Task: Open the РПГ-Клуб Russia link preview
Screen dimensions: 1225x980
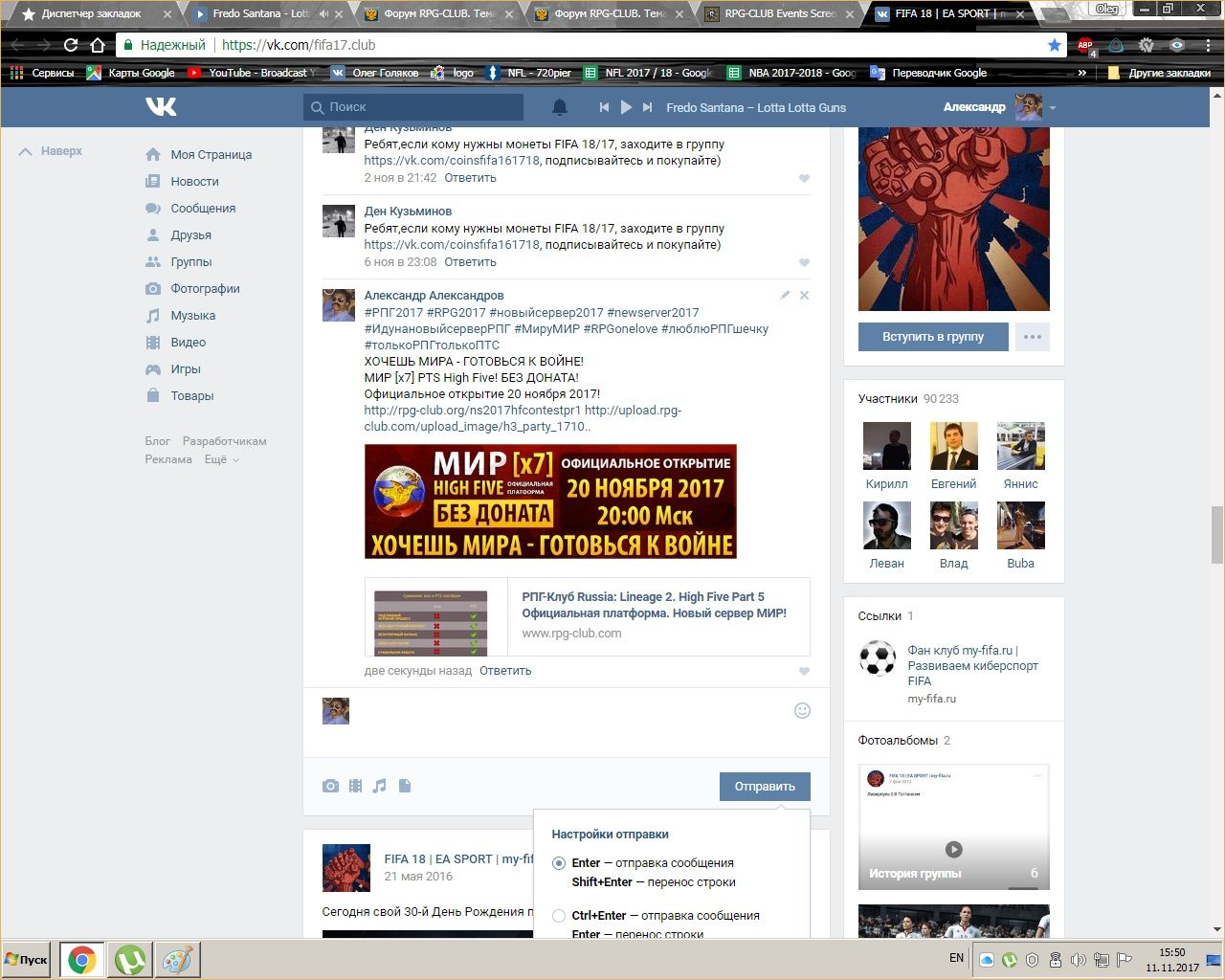Action: 587,616
